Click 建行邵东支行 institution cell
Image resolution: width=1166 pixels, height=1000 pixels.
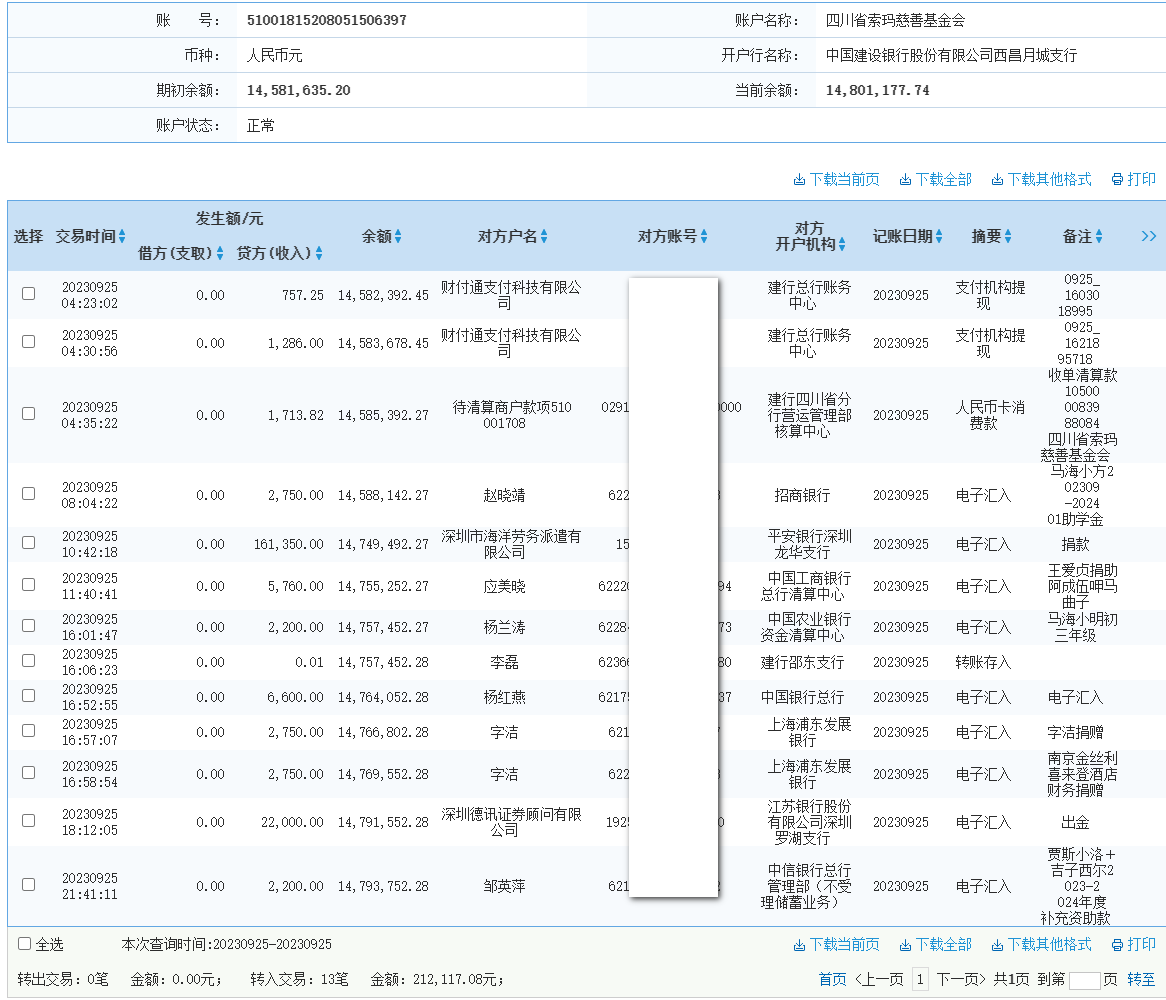802,662
